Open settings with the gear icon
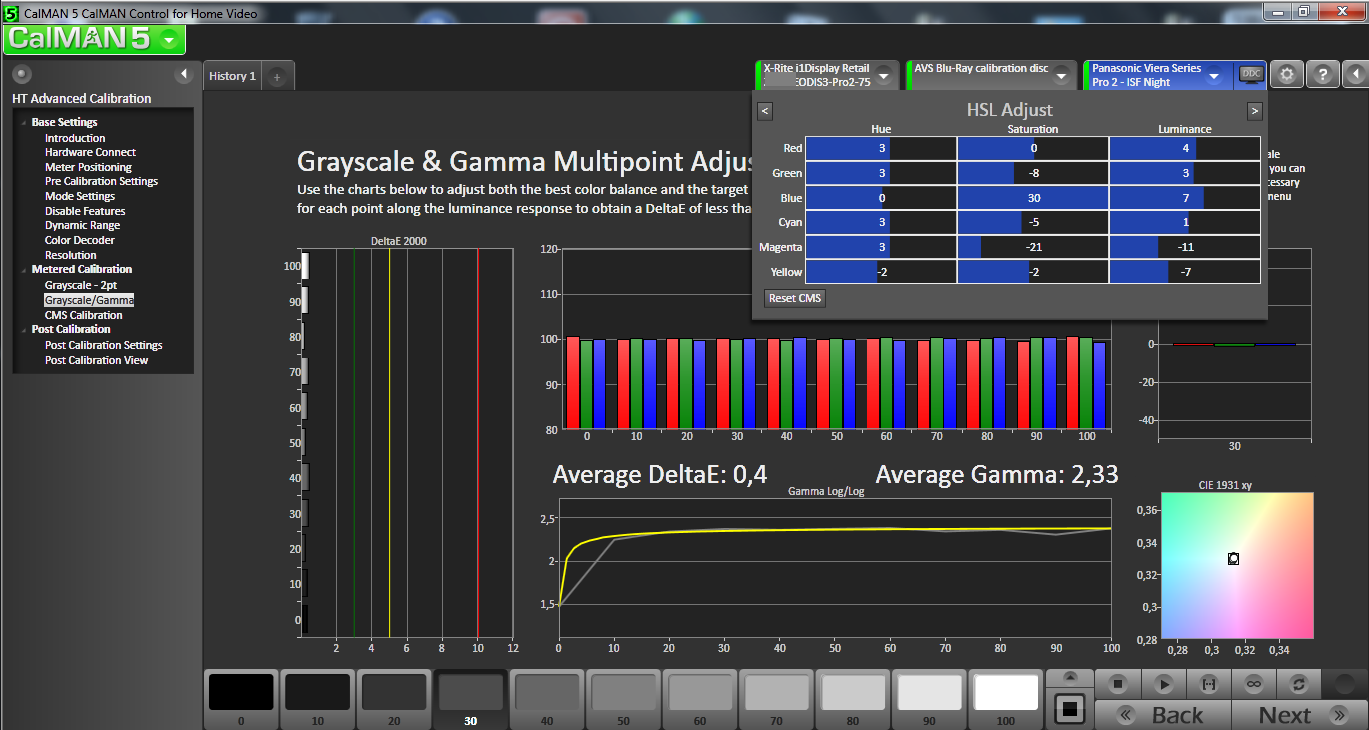This screenshot has width=1369, height=730. click(1287, 75)
